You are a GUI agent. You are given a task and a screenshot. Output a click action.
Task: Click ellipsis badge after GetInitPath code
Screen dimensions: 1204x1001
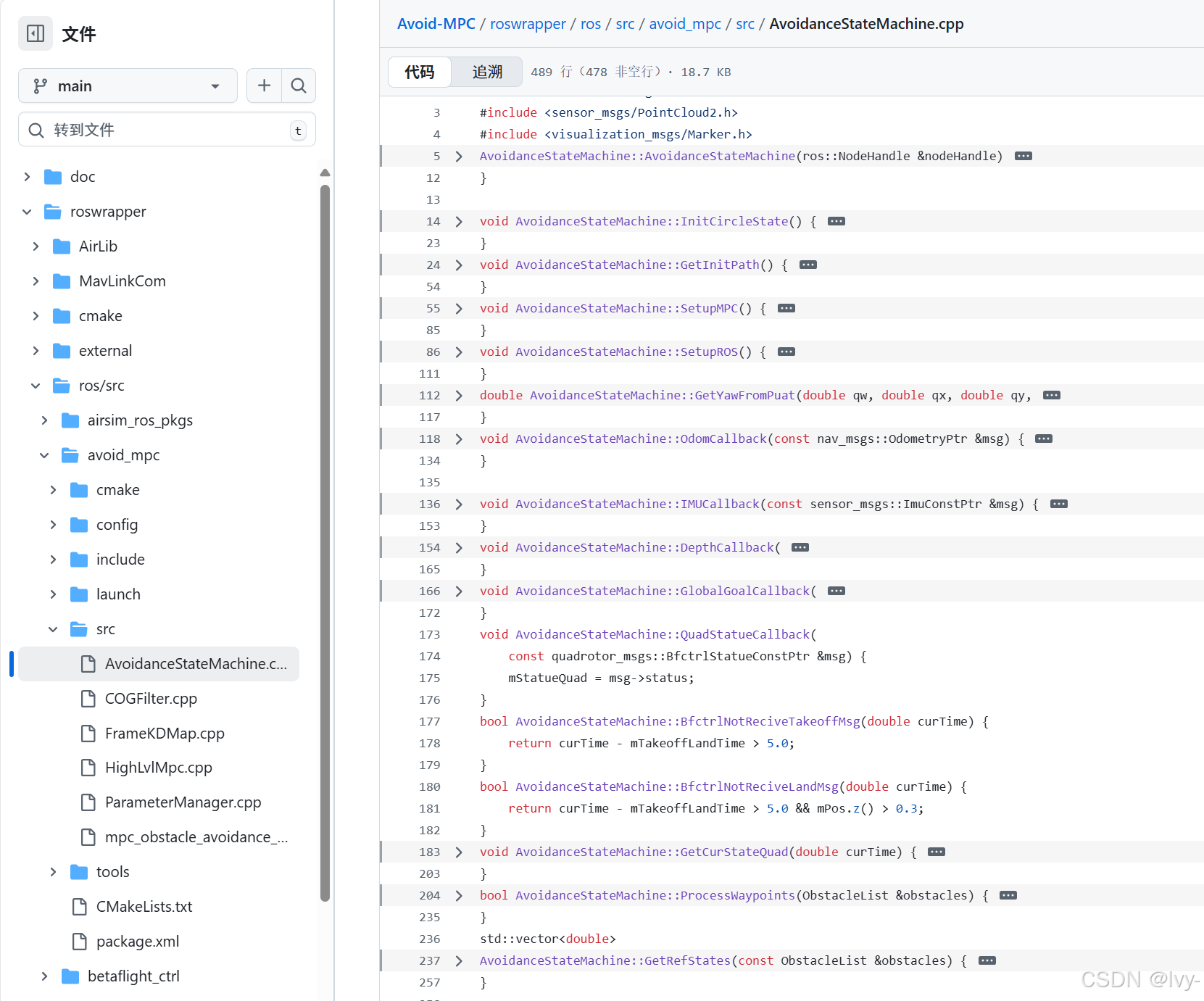(808, 265)
